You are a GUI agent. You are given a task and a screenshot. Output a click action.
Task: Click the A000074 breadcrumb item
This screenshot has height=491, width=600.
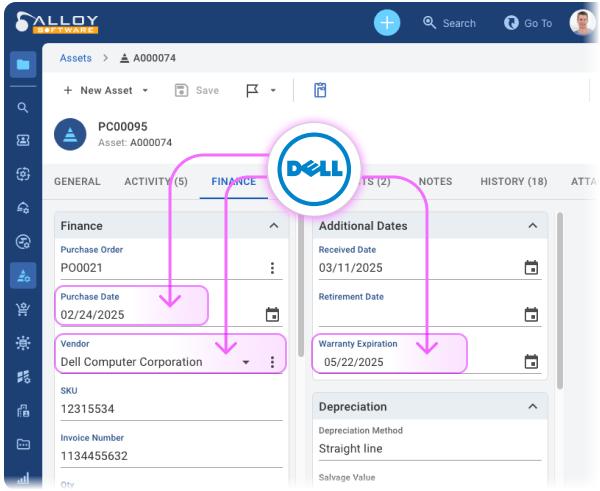click(x=148, y=58)
